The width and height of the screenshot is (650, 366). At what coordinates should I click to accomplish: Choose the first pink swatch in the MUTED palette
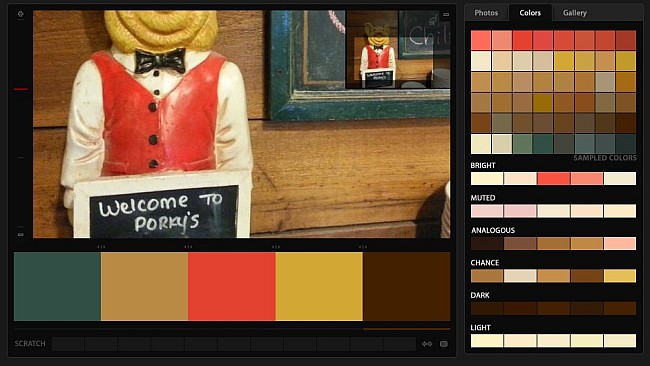[487, 211]
